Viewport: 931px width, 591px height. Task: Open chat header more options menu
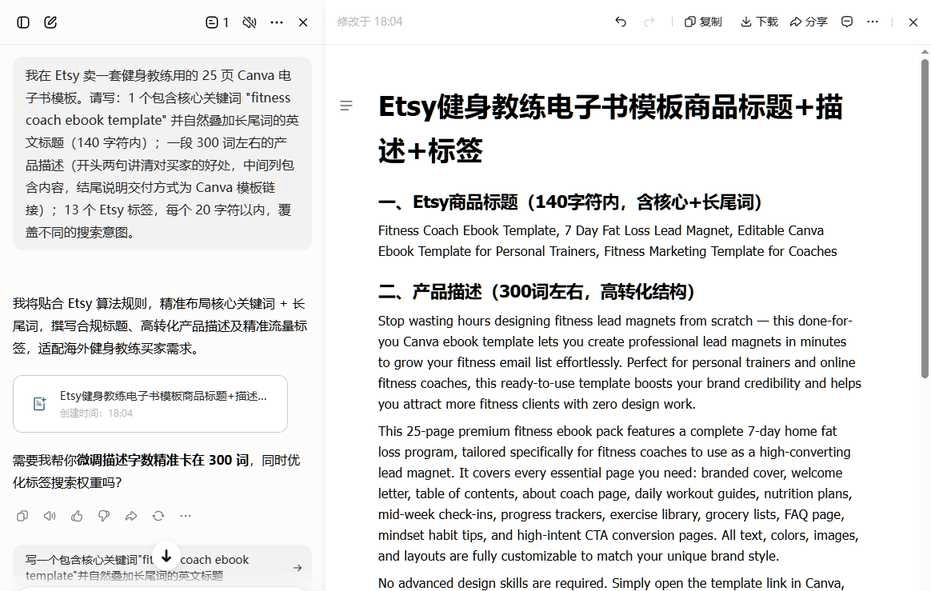click(x=277, y=23)
